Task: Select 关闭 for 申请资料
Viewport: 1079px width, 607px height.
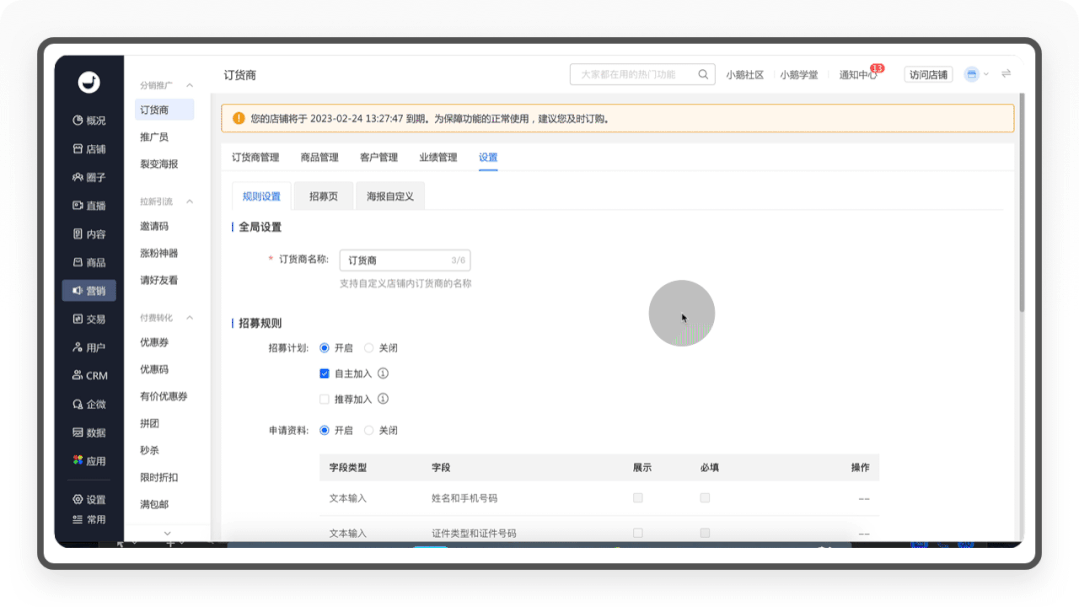Action: coord(369,430)
